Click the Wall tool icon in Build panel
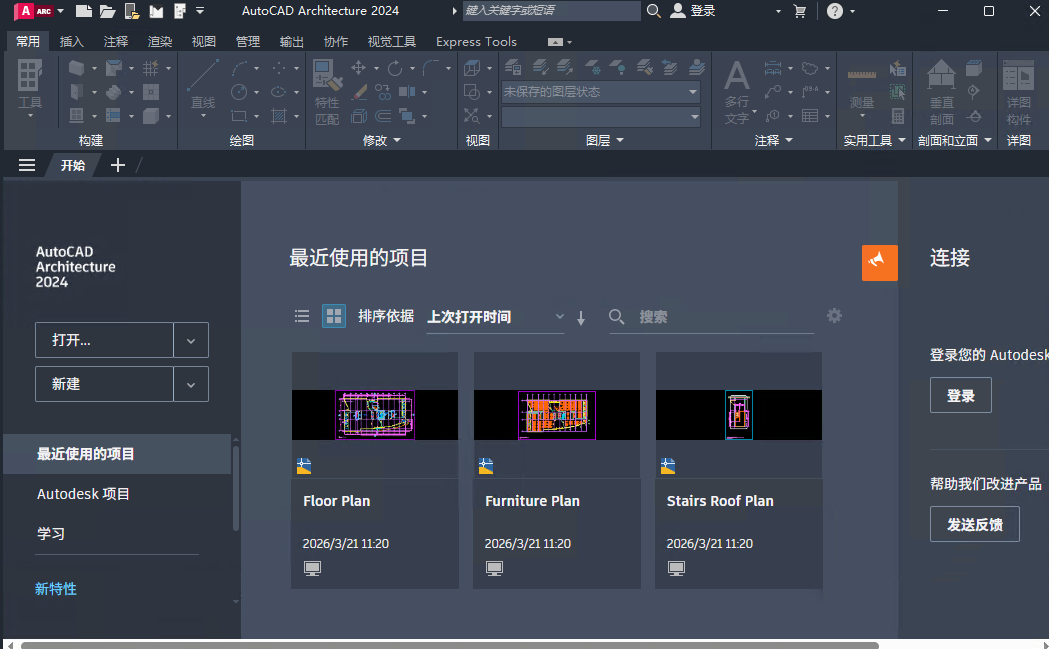The width and height of the screenshot is (1049, 649). pos(76,68)
